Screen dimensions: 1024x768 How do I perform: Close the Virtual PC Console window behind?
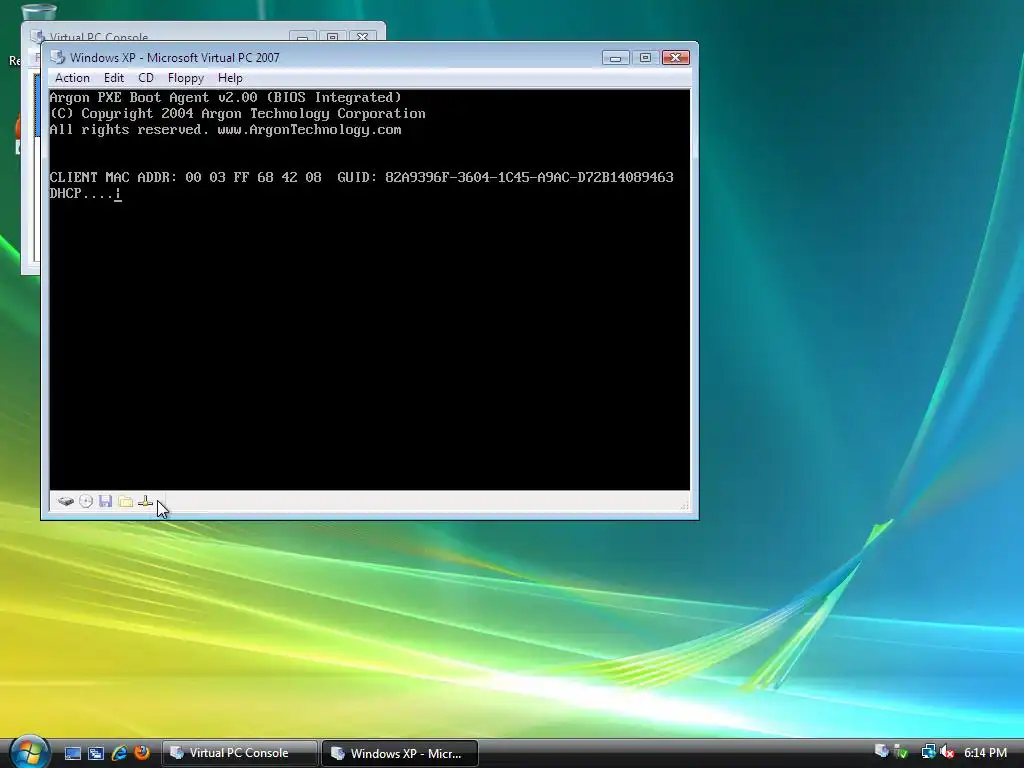[x=363, y=37]
